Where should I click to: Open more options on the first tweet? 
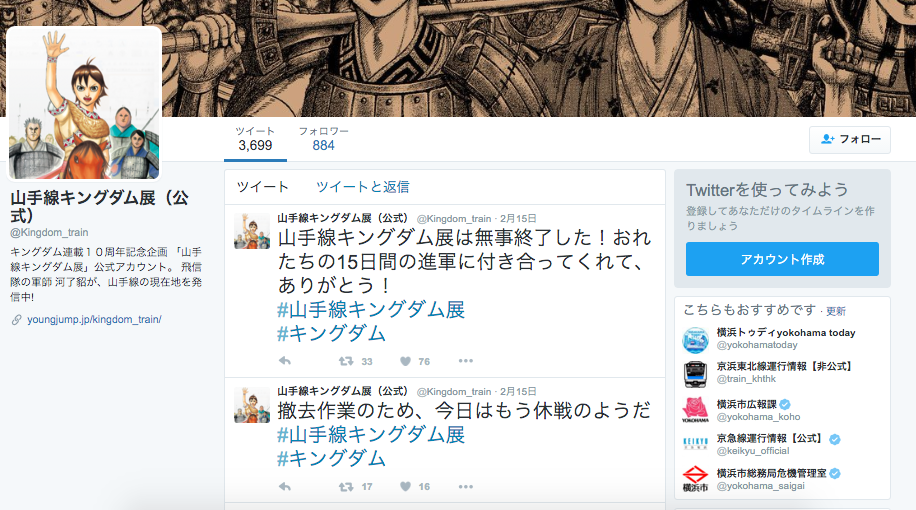[x=466, y=361]
